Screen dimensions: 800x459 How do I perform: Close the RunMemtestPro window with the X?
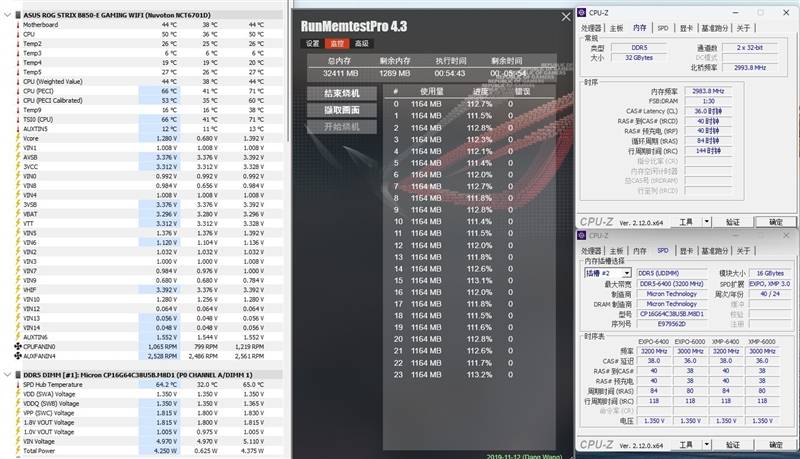pyautogui.click(x=566, y=17)
